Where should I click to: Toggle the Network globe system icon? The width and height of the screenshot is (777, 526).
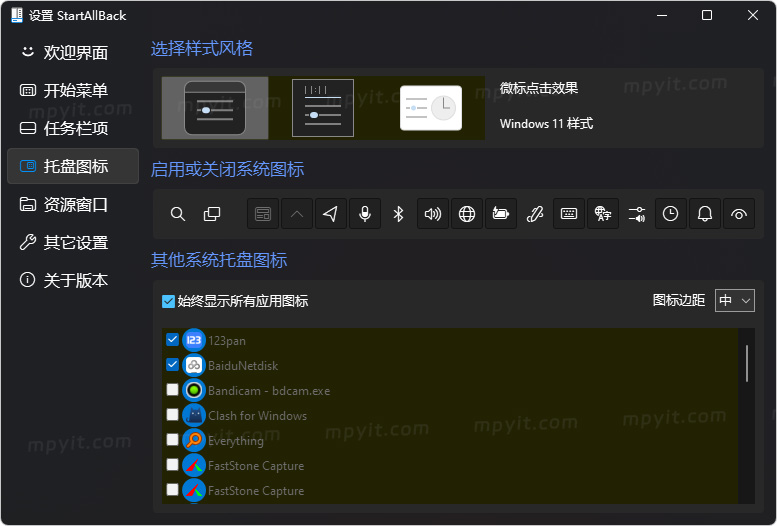467,214
